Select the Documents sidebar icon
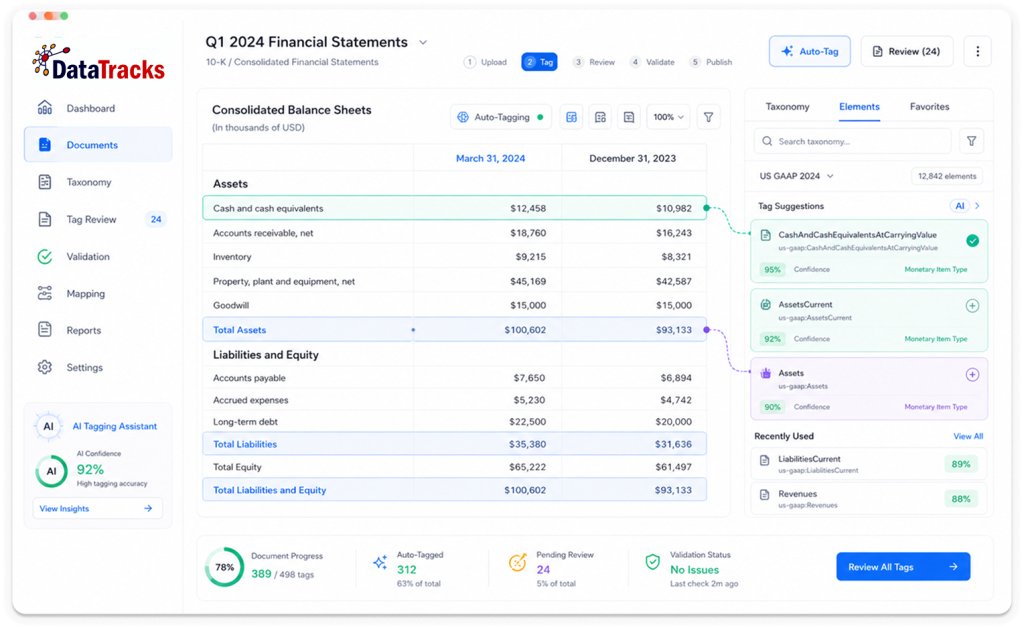The image size is (1024, 629). [x=44, y=145]
